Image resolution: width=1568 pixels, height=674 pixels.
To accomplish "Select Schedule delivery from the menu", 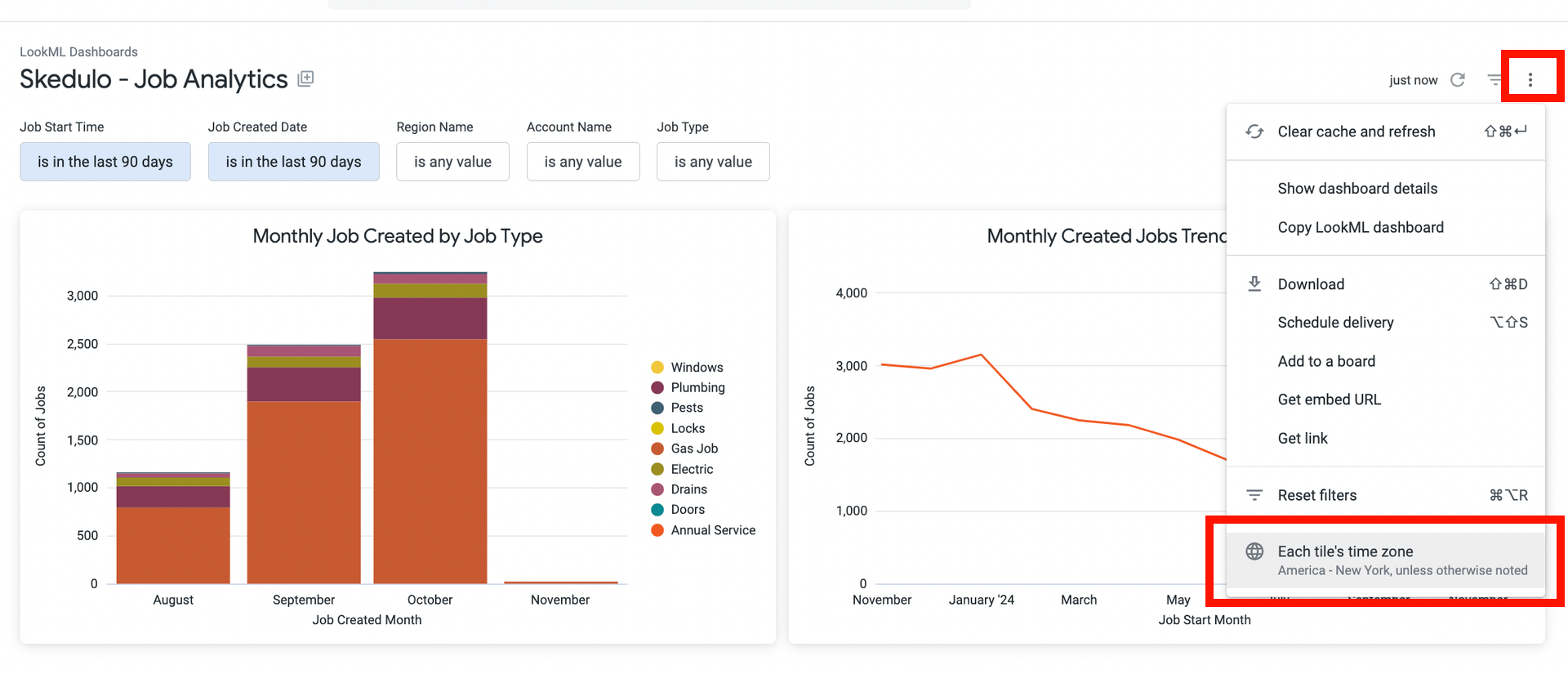I will [1335, 323].
